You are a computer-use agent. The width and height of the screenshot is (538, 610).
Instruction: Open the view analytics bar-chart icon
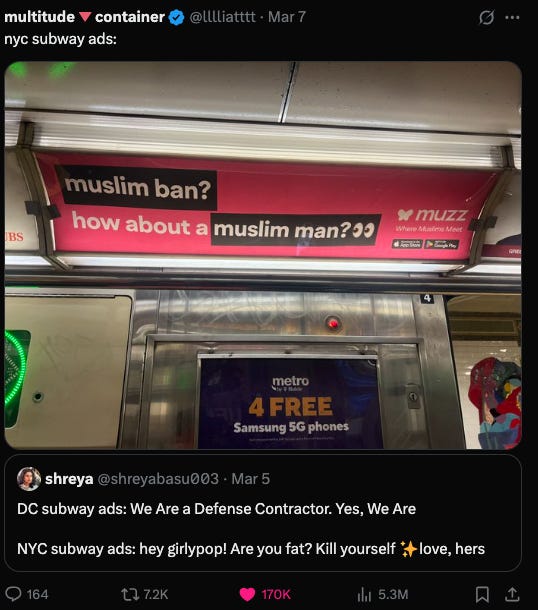[x=364, y=594]
